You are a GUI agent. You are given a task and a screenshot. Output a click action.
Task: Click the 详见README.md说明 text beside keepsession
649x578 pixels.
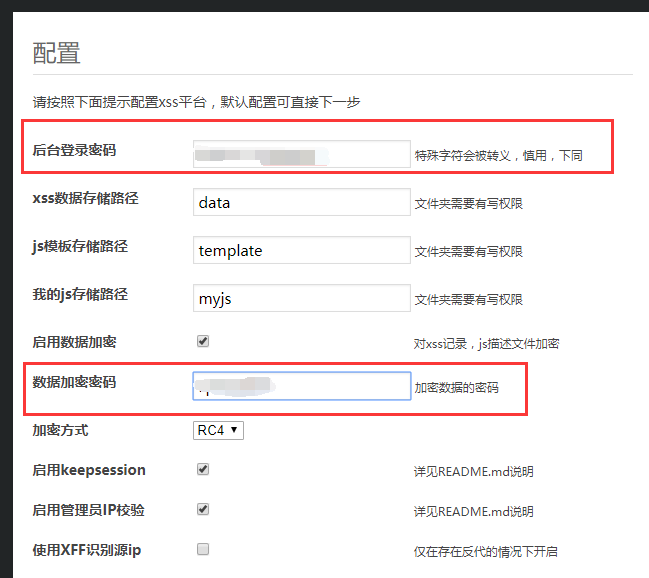[474, 472]
